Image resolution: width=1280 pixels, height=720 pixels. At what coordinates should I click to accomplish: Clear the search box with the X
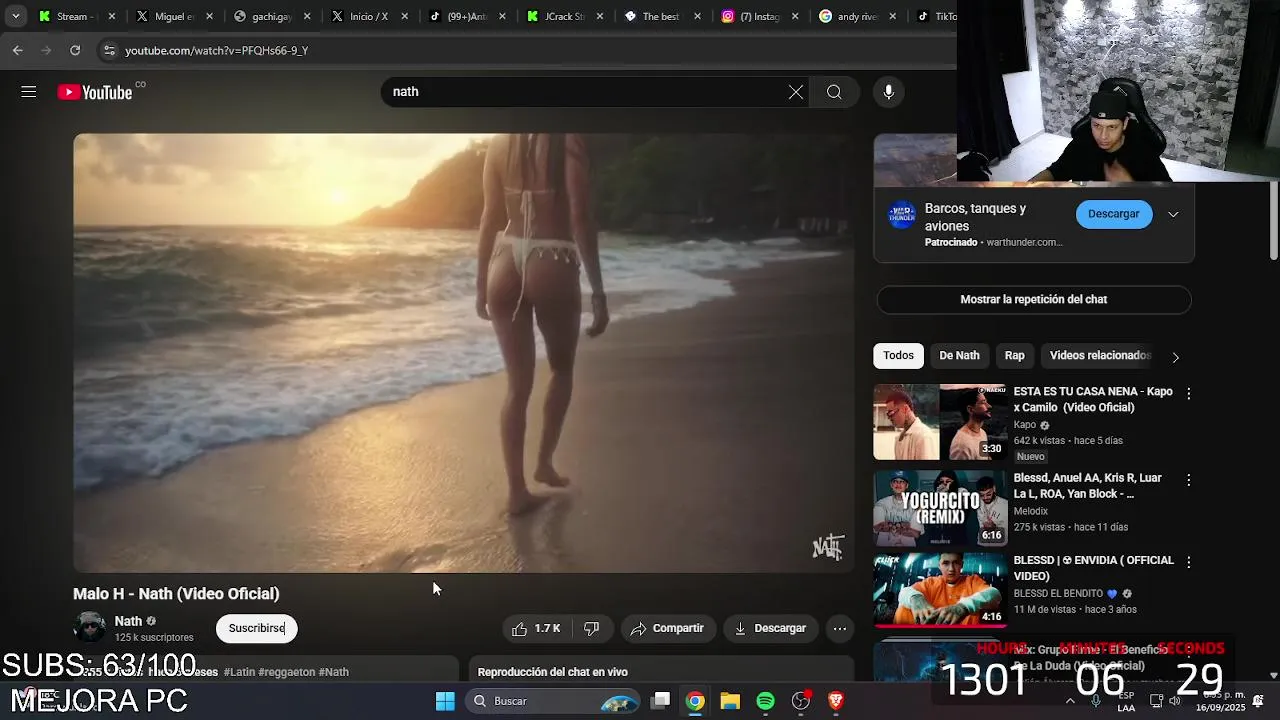click(x=795, y=92)
